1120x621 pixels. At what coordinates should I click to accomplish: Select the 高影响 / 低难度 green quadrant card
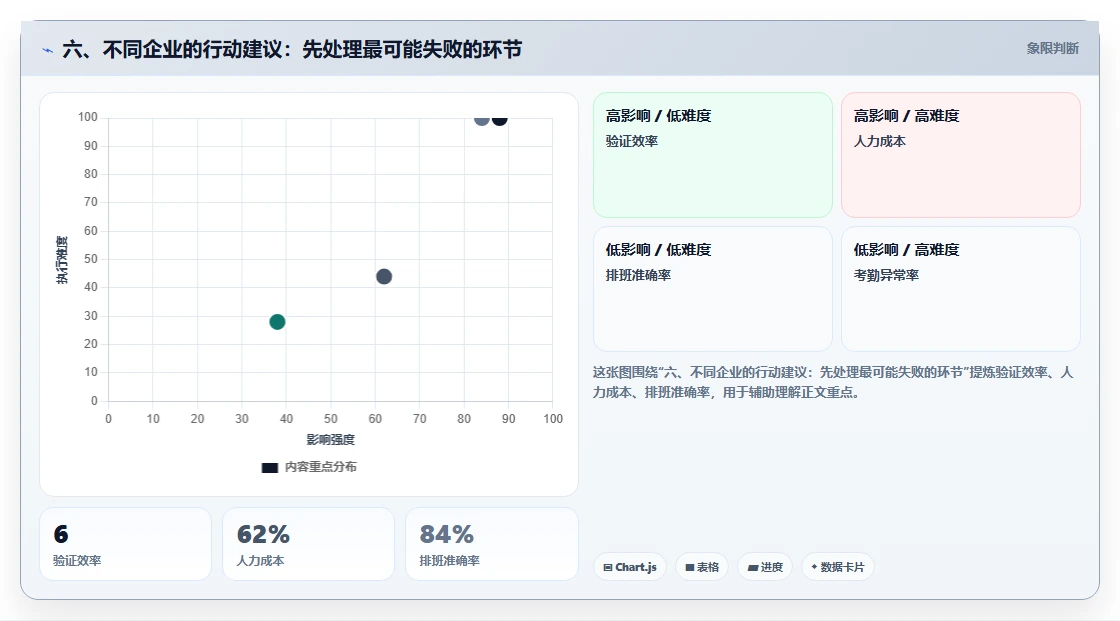[x=713, y=154]
